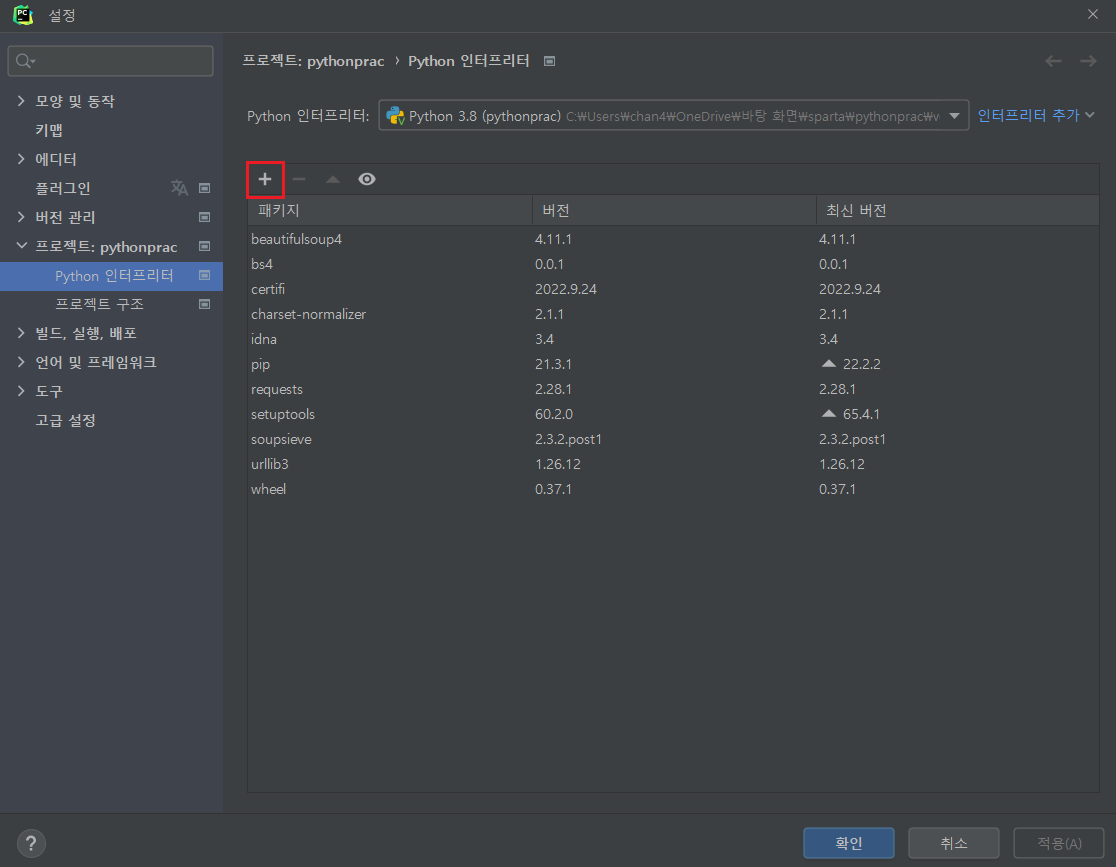1116x867 pixels.
Task: Click the Python icon in interpreter combo box
Action: click(395, 116)
